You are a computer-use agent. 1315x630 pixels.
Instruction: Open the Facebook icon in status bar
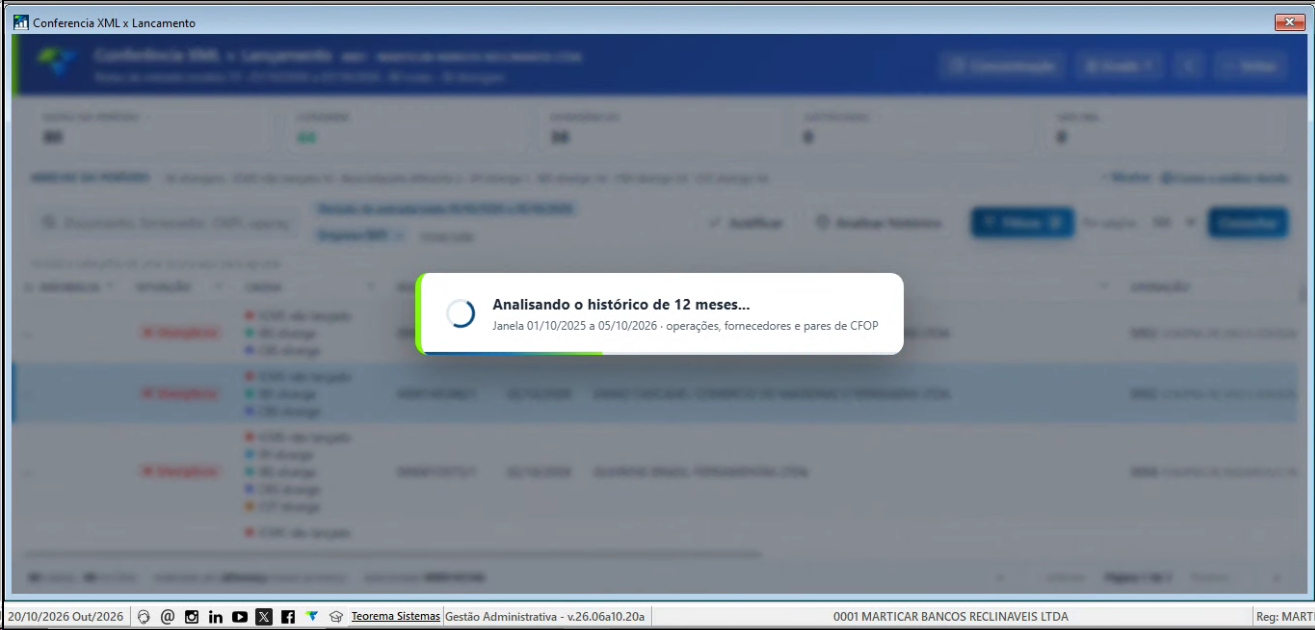(x=288, y=617)
